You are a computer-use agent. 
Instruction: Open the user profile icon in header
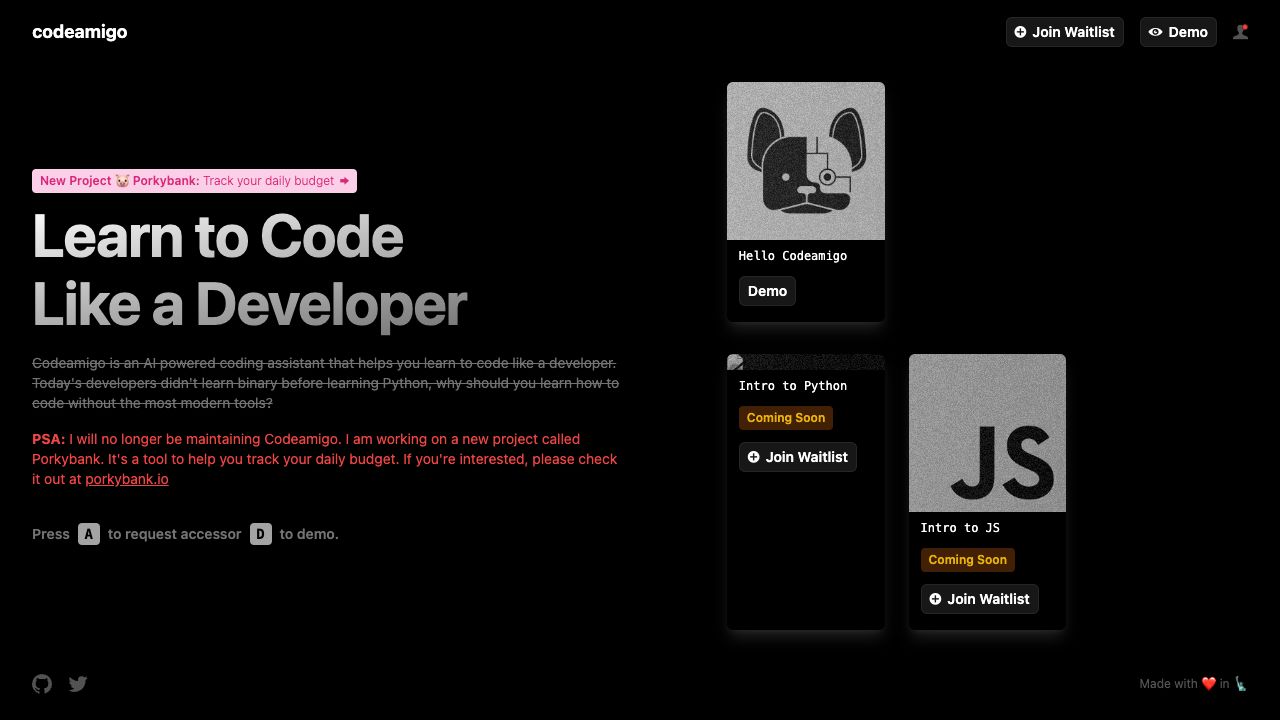[x=1240, y=32]
